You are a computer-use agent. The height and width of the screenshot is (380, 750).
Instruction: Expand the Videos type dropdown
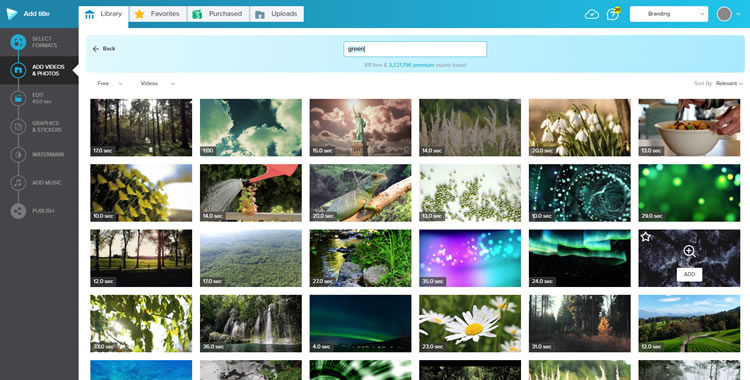click(x=158, y=83)
